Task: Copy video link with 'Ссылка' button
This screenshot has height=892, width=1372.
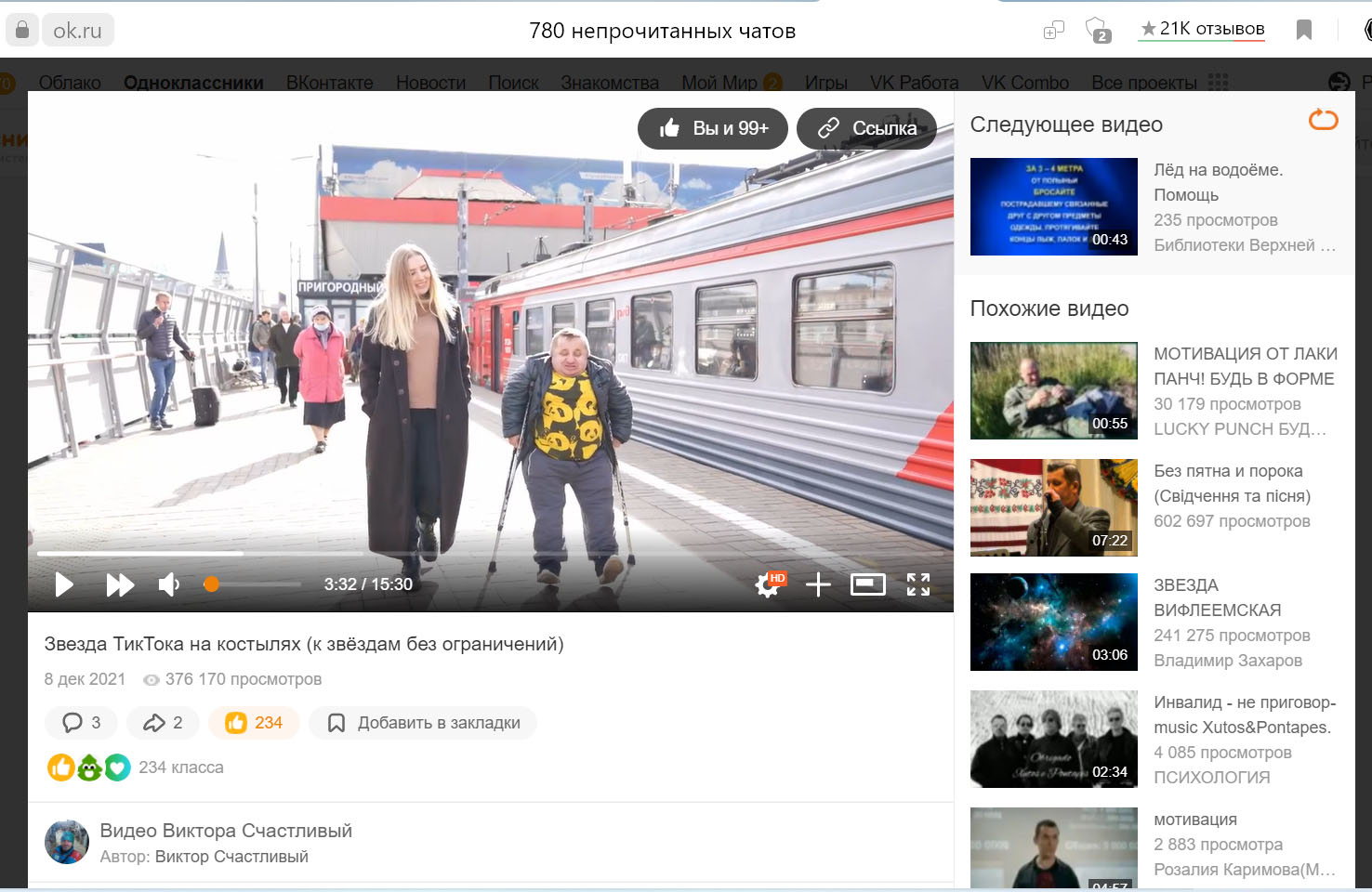Action: pos(866,128)
